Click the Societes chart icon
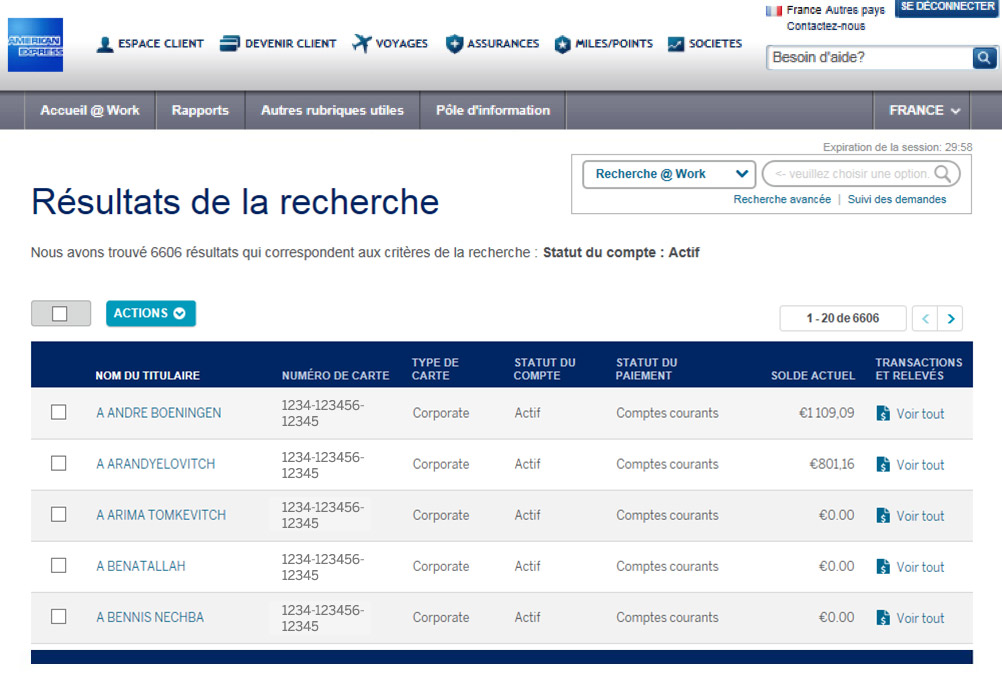 pyautogui.click(x=675, y=44)
